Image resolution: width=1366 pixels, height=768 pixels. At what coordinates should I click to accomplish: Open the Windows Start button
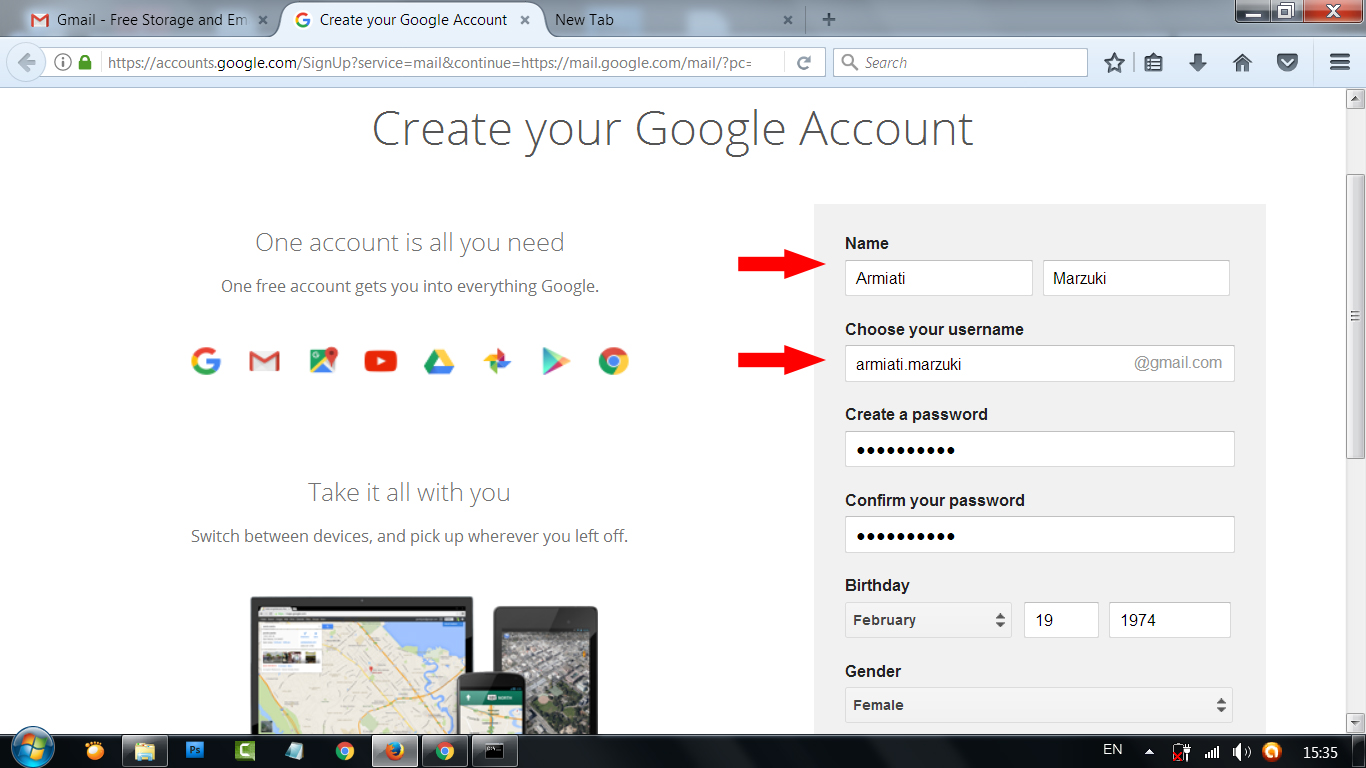point(32,748)
